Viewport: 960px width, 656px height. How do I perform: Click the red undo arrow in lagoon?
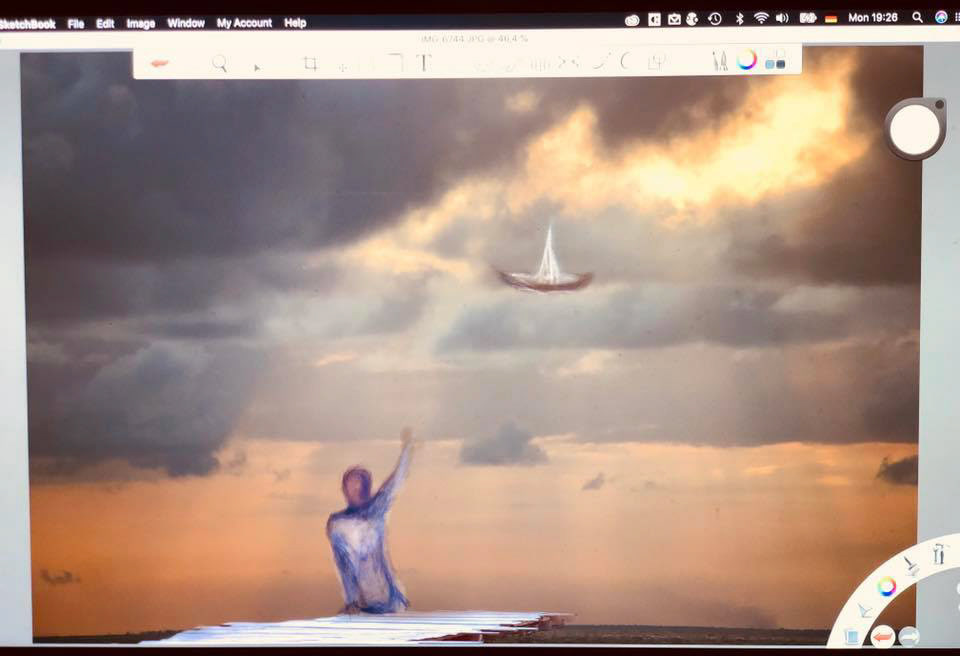click(x=883, y=637)
